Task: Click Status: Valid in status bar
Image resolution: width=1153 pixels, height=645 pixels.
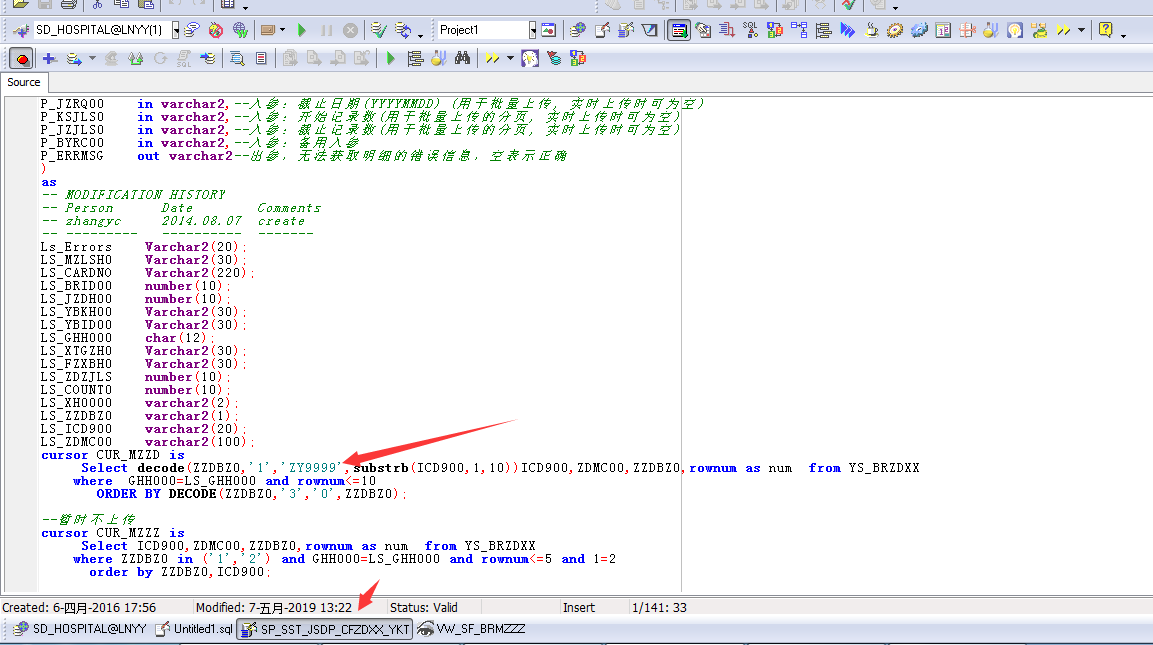Action: (424, 607)
